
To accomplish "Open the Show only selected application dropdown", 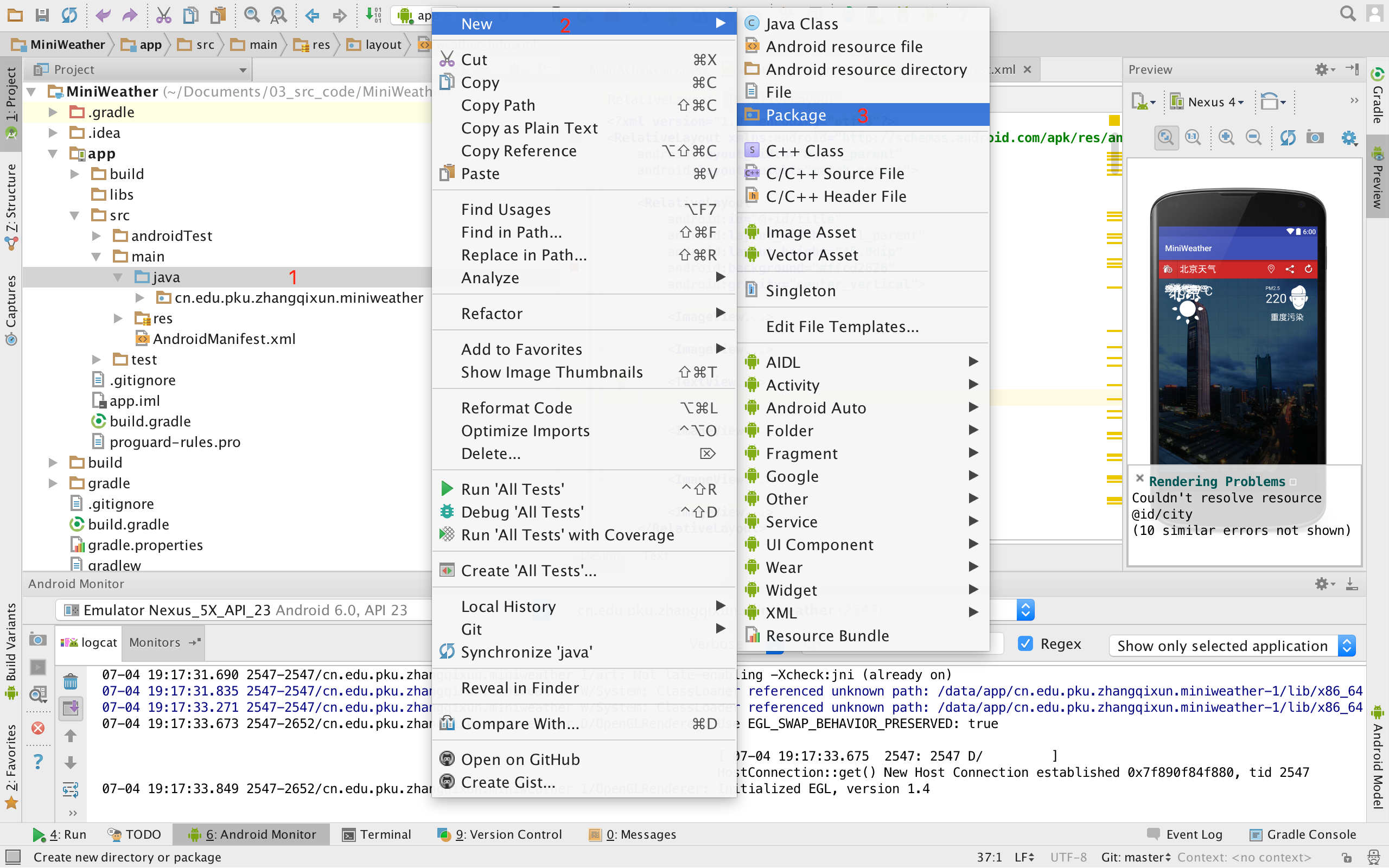I will [x=1232, y=646].
